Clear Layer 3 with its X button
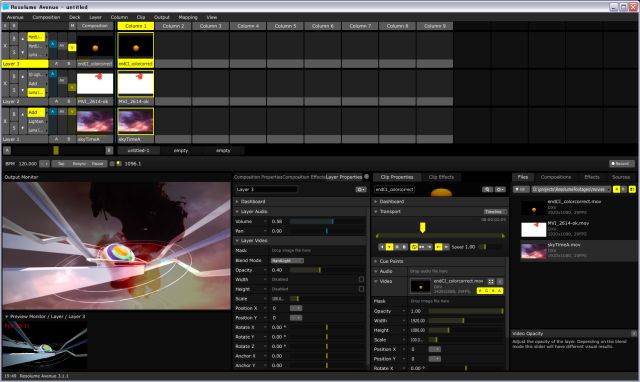 click(5, 46)
